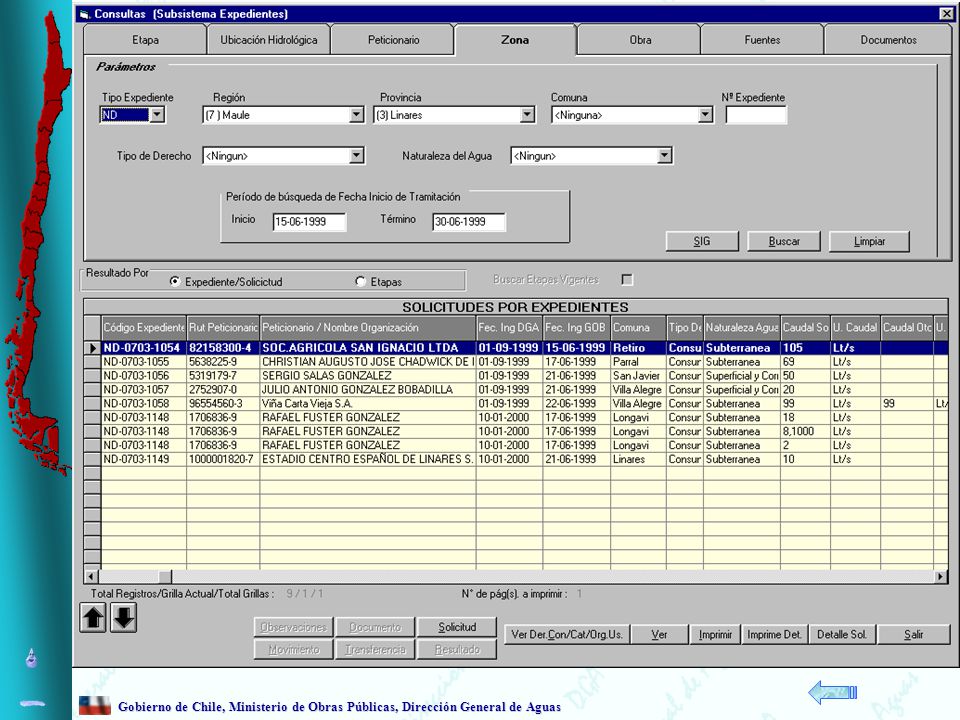The width and height of the screenshot is (960, 720).
Task: Click cell JULIO ANTONIO GONZALEZ BOBADILLA
Action: (x=368, y=389)
